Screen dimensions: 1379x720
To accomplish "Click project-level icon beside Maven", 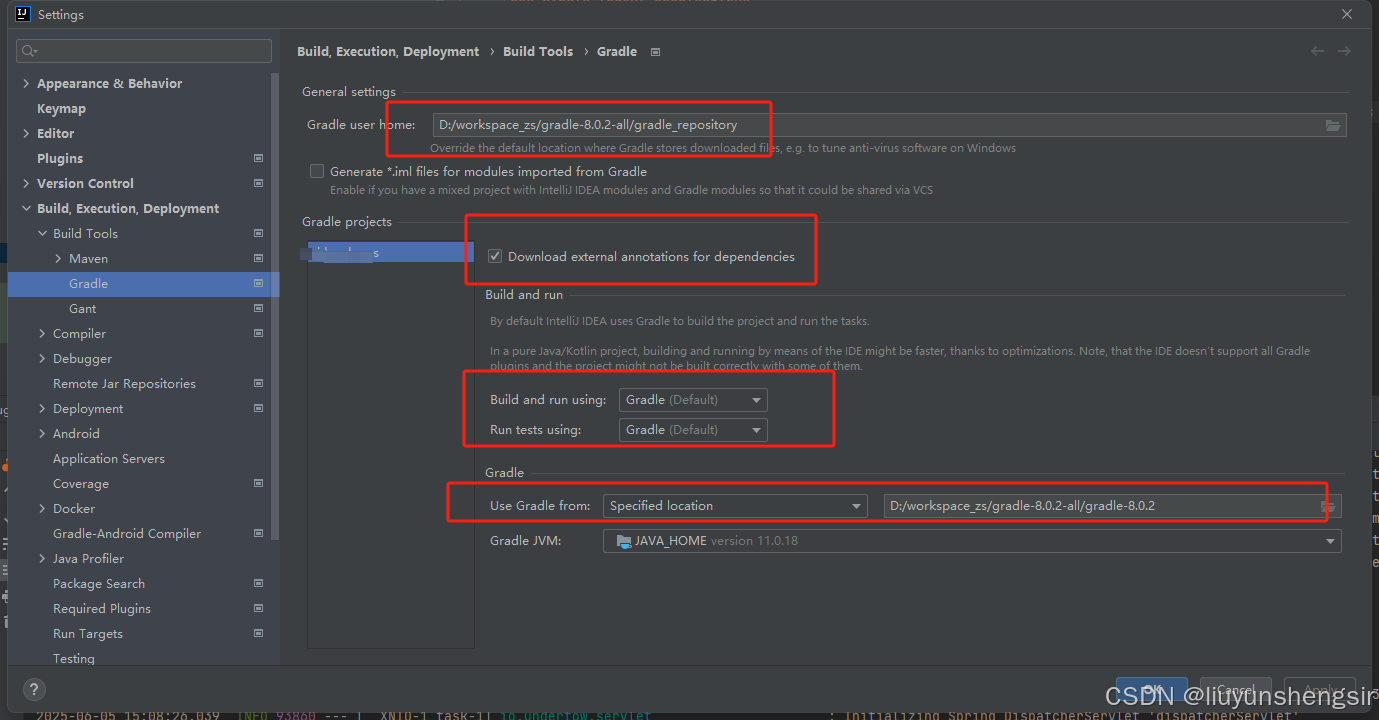I will tap(258, 258).
